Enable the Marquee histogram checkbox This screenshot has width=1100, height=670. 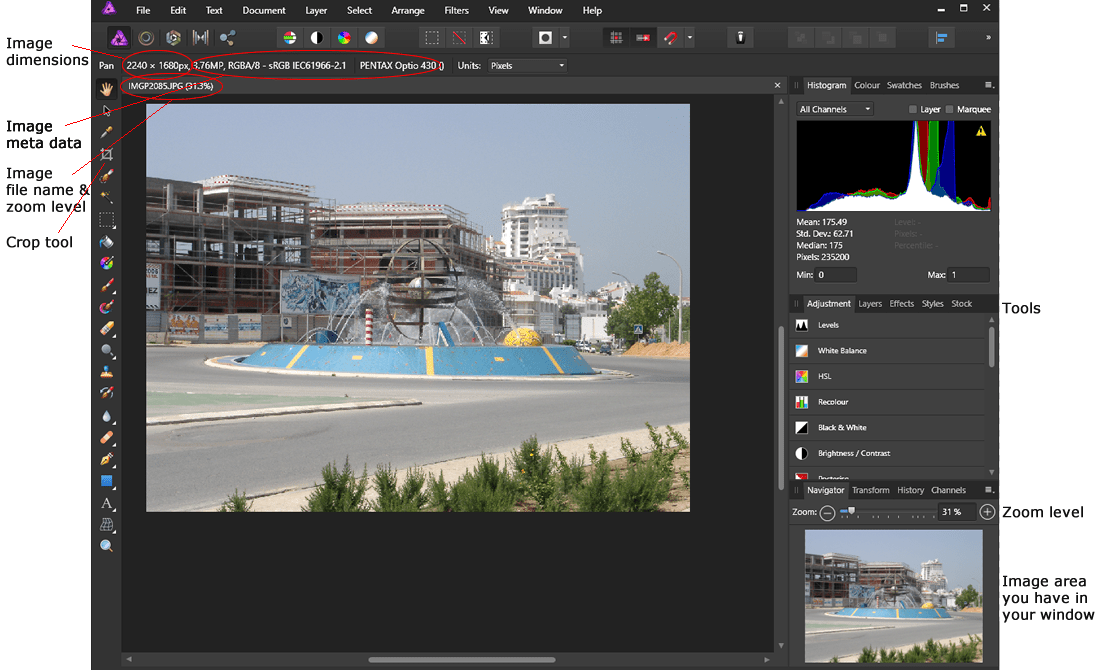click(949, 109)
